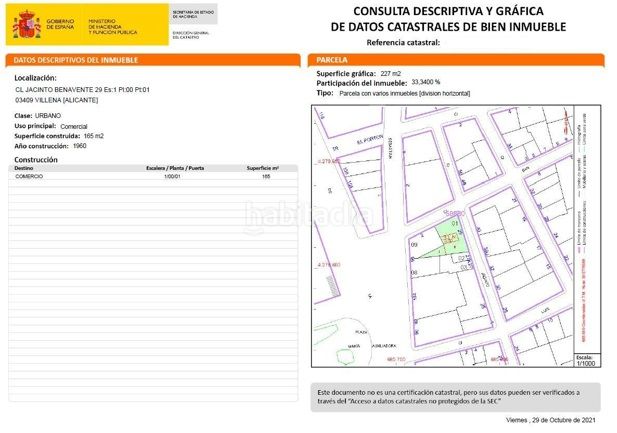Click address 'CL JACINTO BENAVENTE 29 Es:1 Pl:00 Pt:01'
617x433 pixels.
(x=82, y=90)
